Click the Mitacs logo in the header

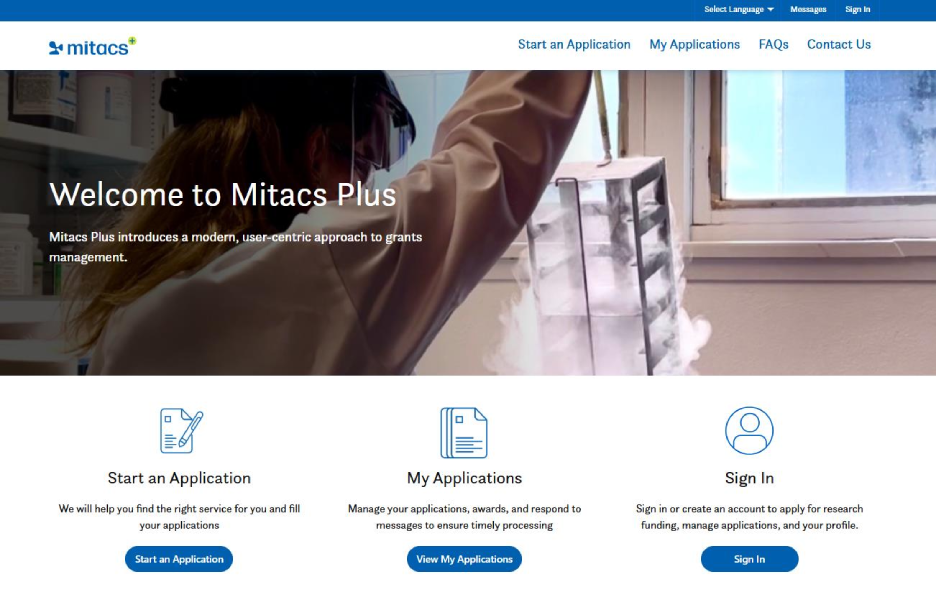pos(92,46)
